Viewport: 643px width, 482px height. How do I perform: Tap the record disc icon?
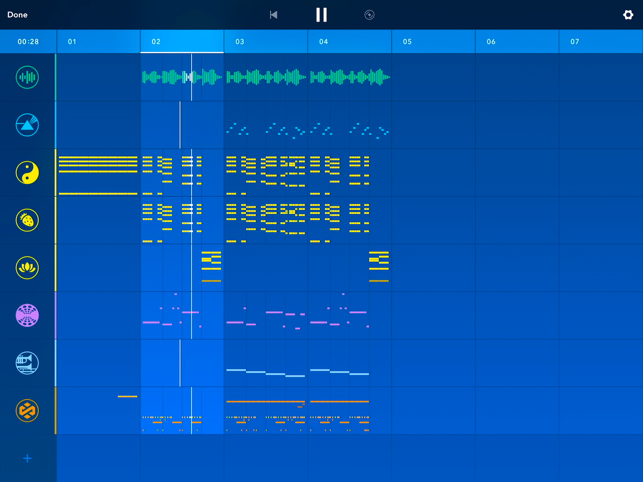369,15
